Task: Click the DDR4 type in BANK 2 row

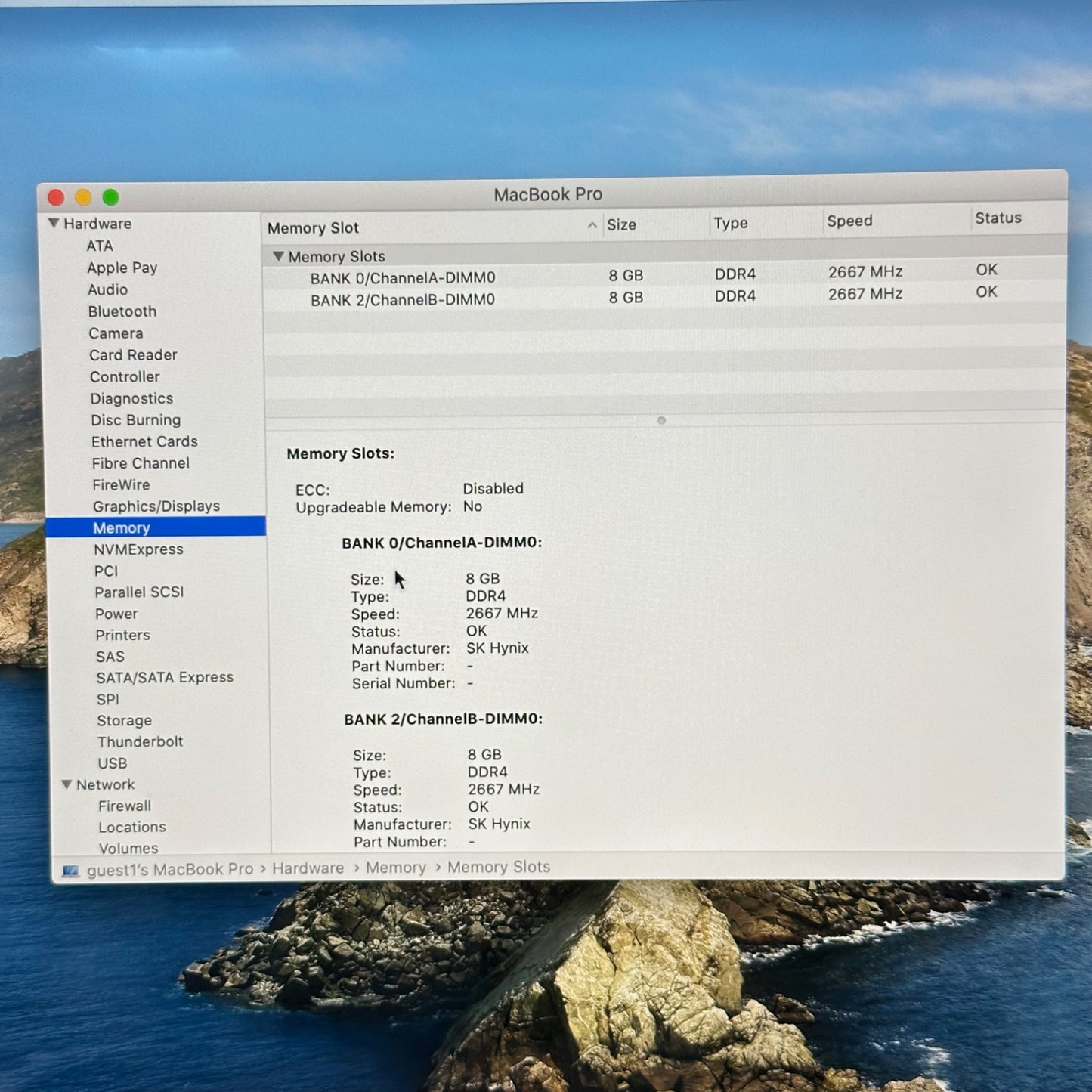Action: 735,295
